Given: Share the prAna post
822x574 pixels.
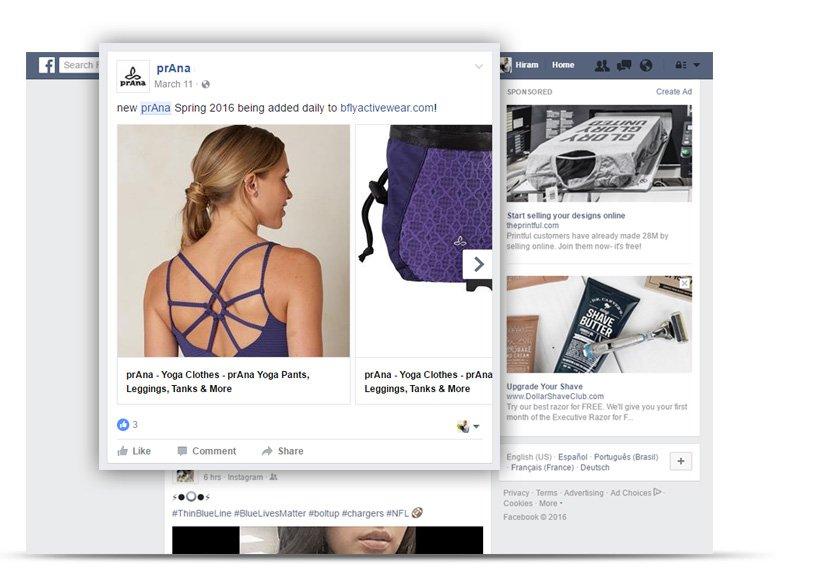Looking at the screenshot, I should 283,451.
